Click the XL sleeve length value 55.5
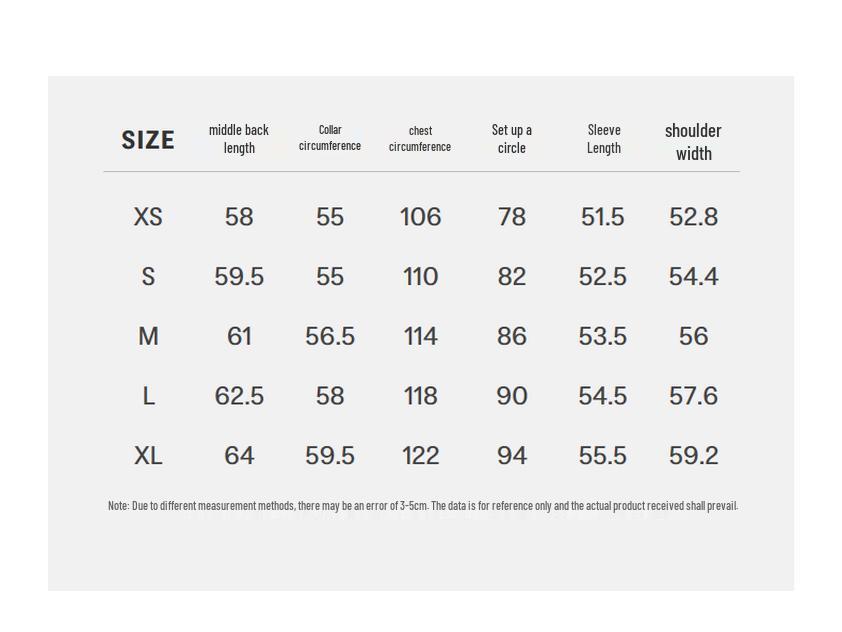The width and height of the screenshot is (842, 632). [602, 456]
